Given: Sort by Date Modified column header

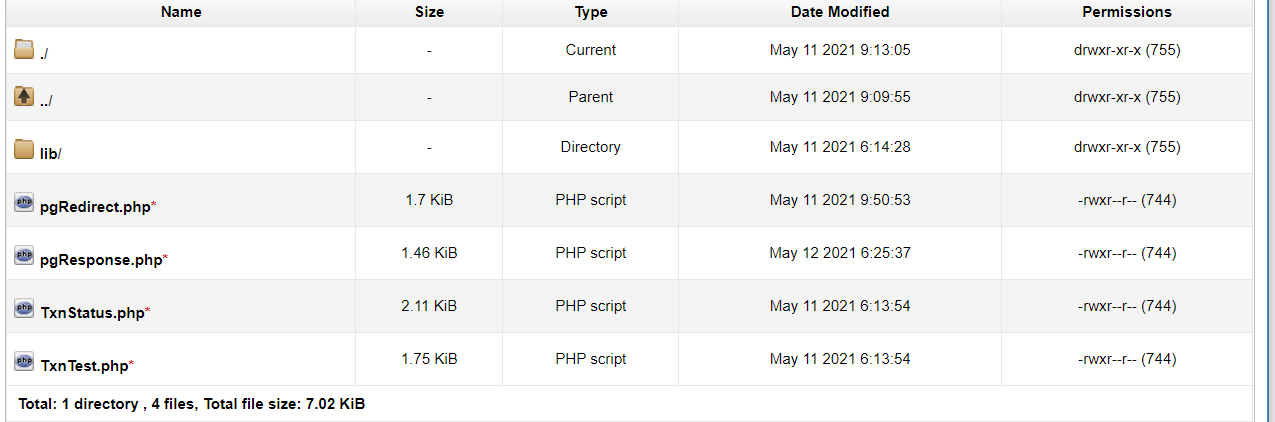Looking at the screenshot, I should coord(840,12).
